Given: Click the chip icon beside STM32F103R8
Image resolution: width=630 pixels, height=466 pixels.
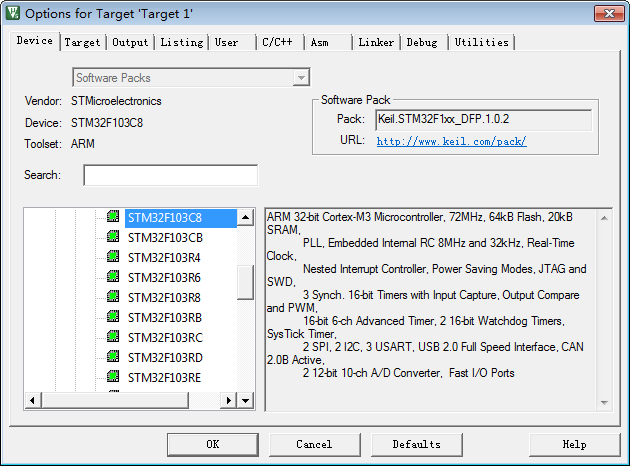Looking at the screenshot, I should tap(113, 296).
